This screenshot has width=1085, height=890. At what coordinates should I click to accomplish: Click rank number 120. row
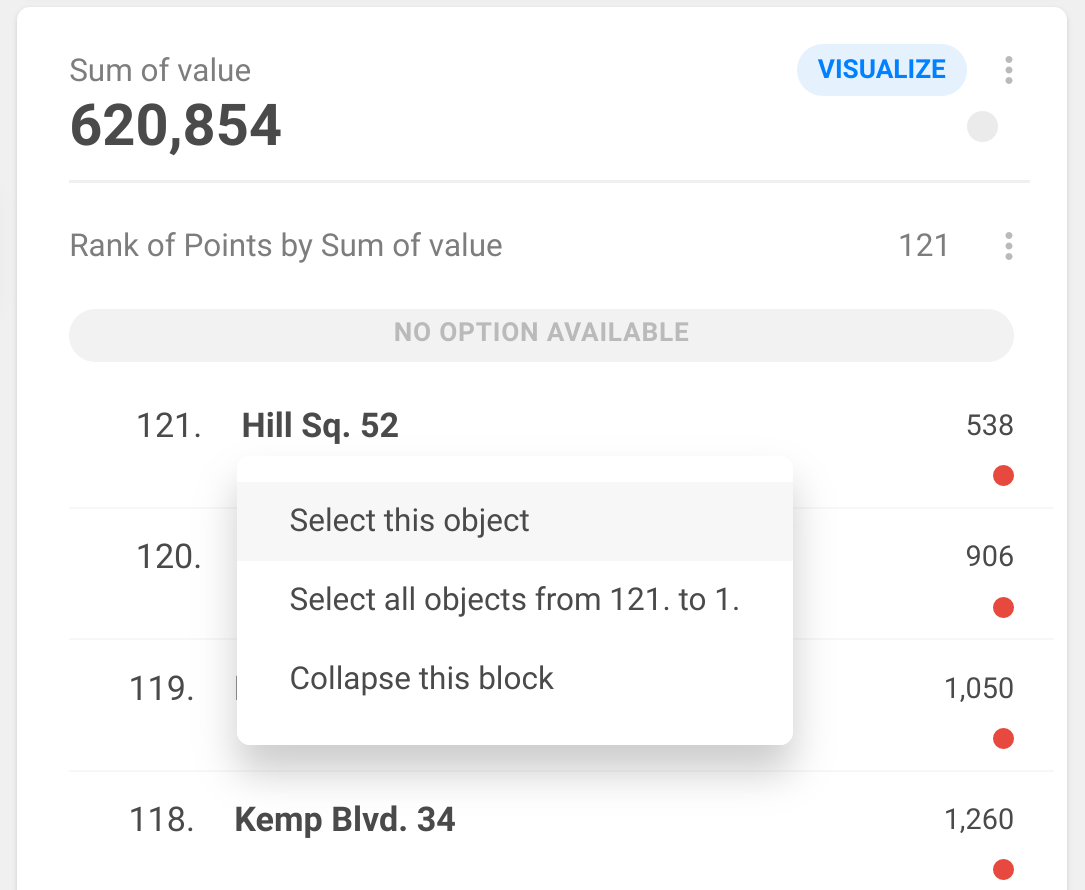[x=169, y=557]
